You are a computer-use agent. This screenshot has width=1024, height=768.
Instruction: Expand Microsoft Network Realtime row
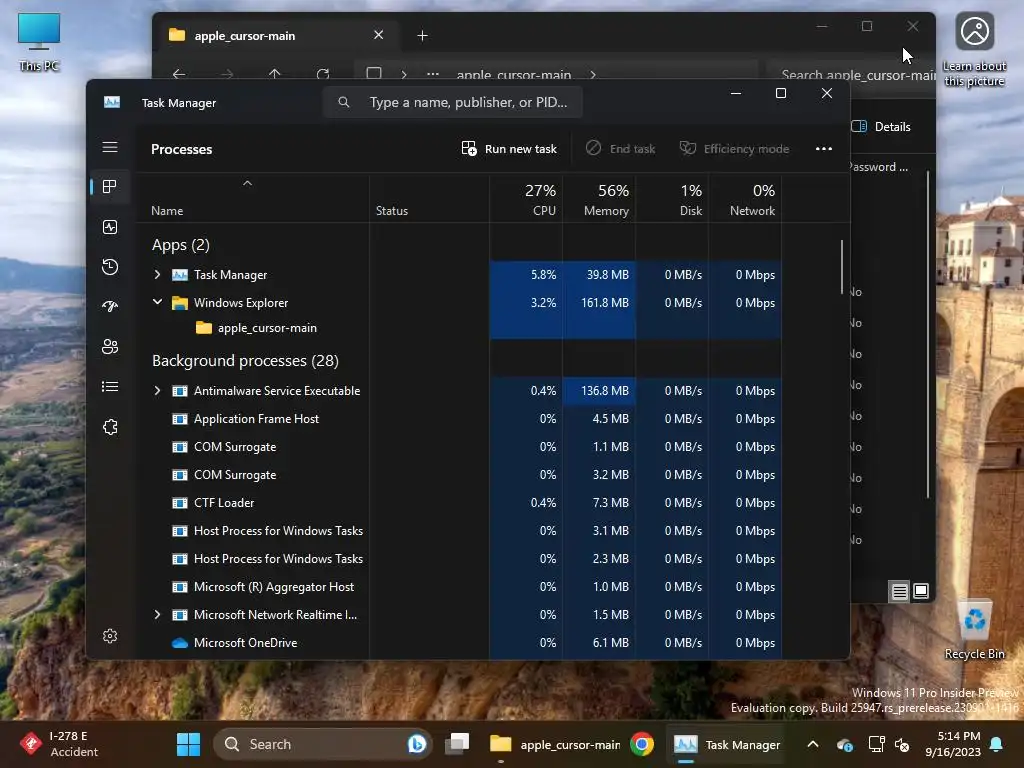pyautogui.click(x=157, y=615)
